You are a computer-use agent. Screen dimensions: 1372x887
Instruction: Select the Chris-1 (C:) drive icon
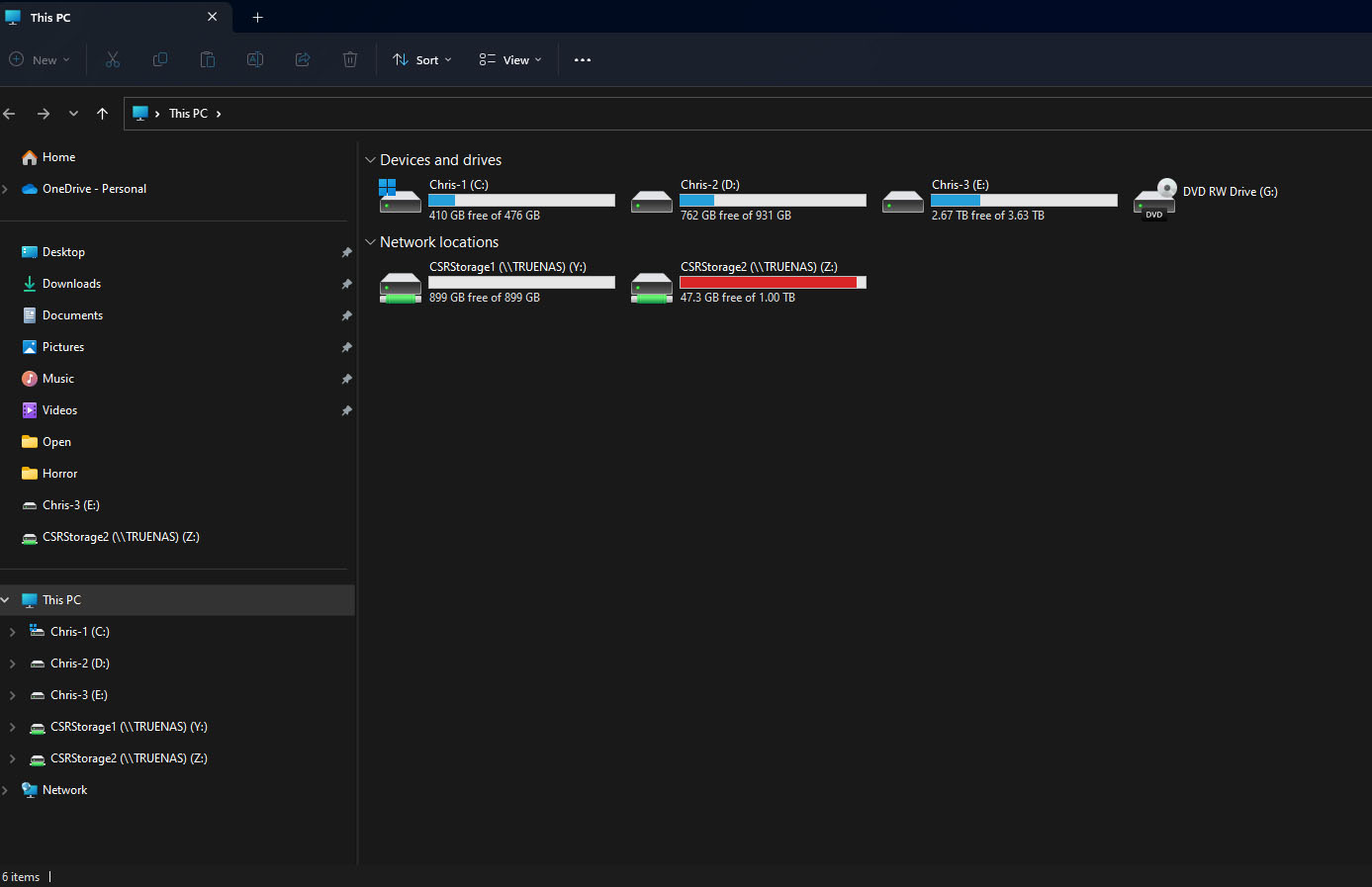pos(401,197)
